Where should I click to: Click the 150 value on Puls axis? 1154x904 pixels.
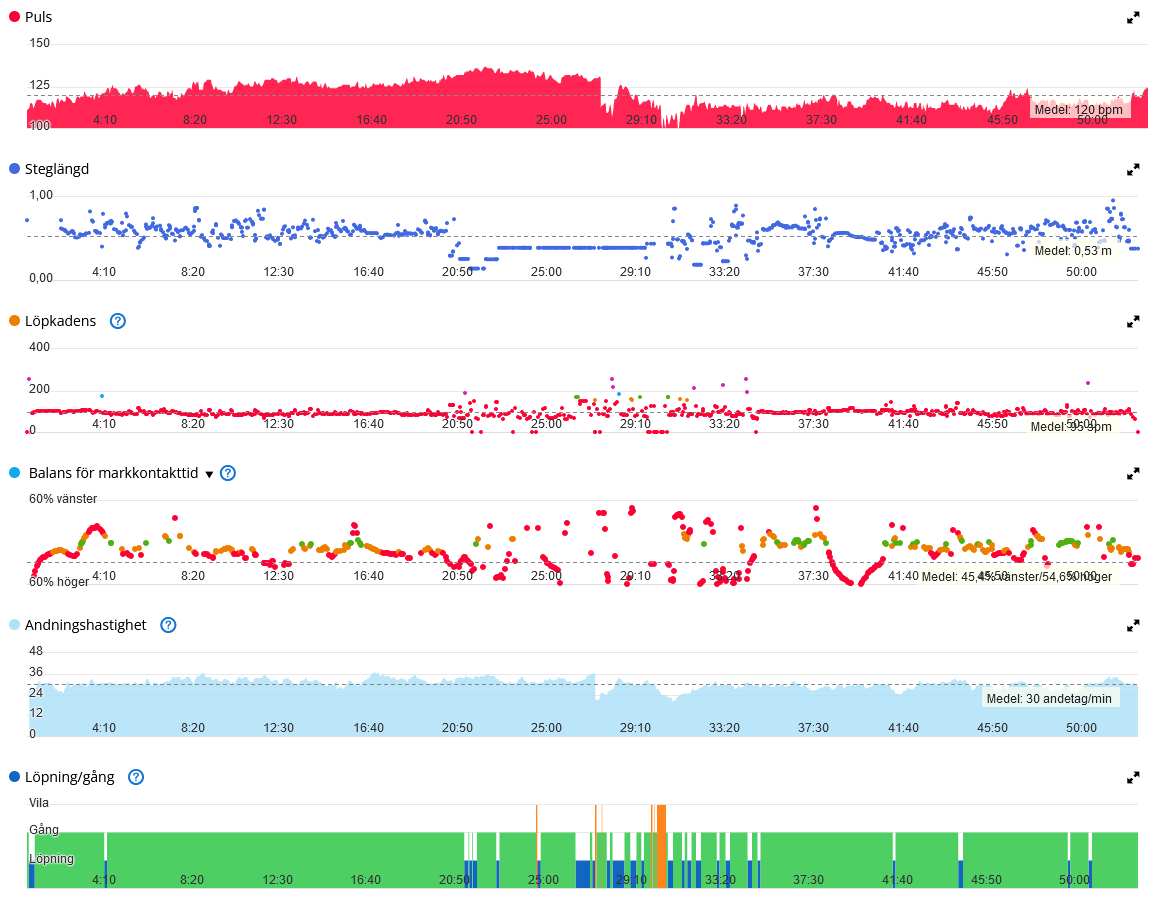pyautogui.click(x=40, y=43)
